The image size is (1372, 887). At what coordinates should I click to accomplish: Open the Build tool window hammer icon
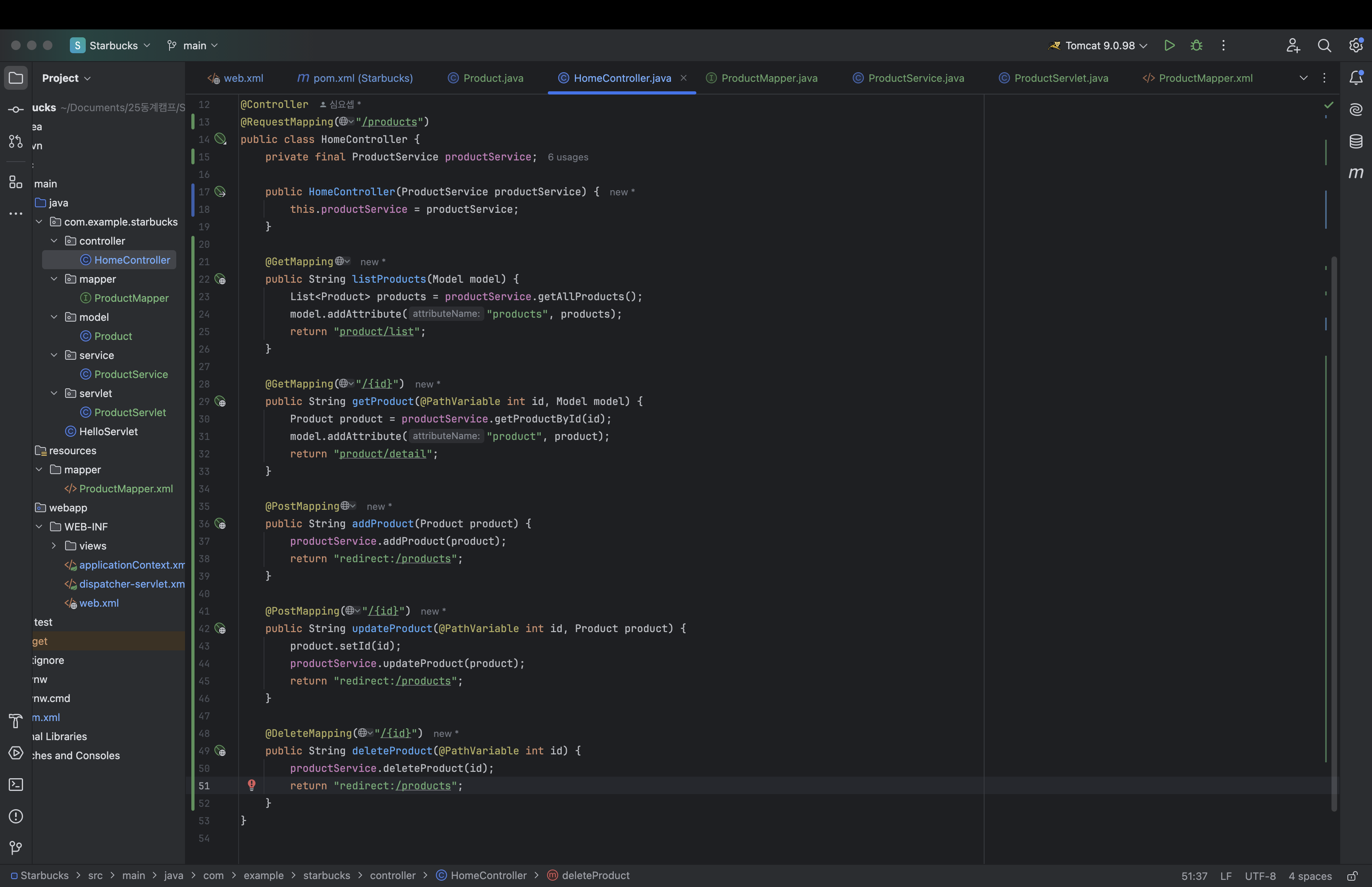click(16, 721)
